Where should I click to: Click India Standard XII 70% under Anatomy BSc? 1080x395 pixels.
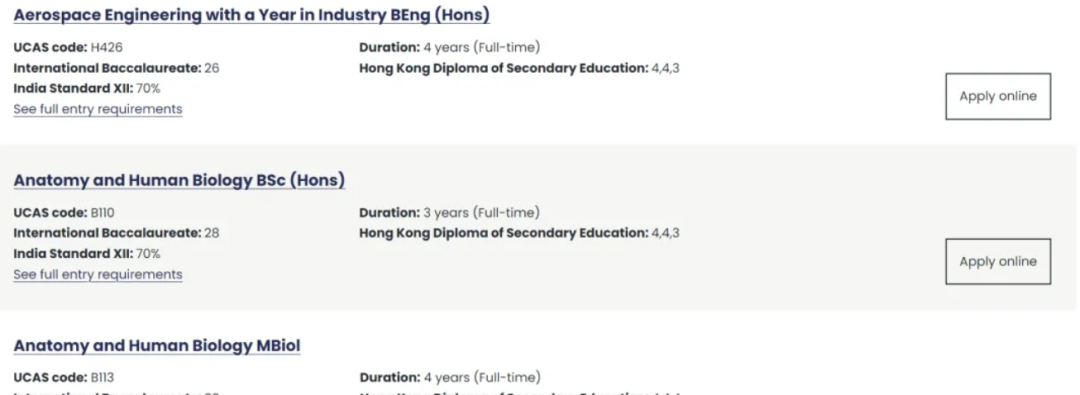tap(87, 254)
